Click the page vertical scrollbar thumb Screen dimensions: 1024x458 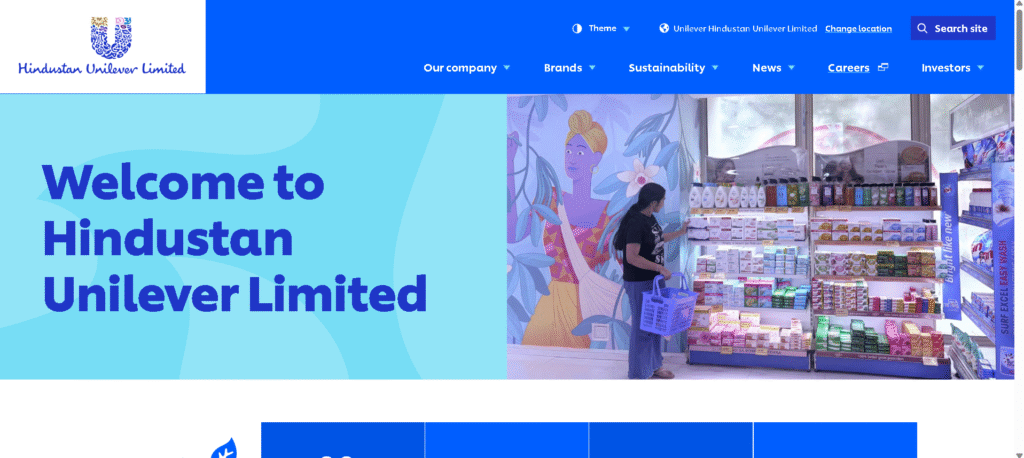coord(1019,34)
